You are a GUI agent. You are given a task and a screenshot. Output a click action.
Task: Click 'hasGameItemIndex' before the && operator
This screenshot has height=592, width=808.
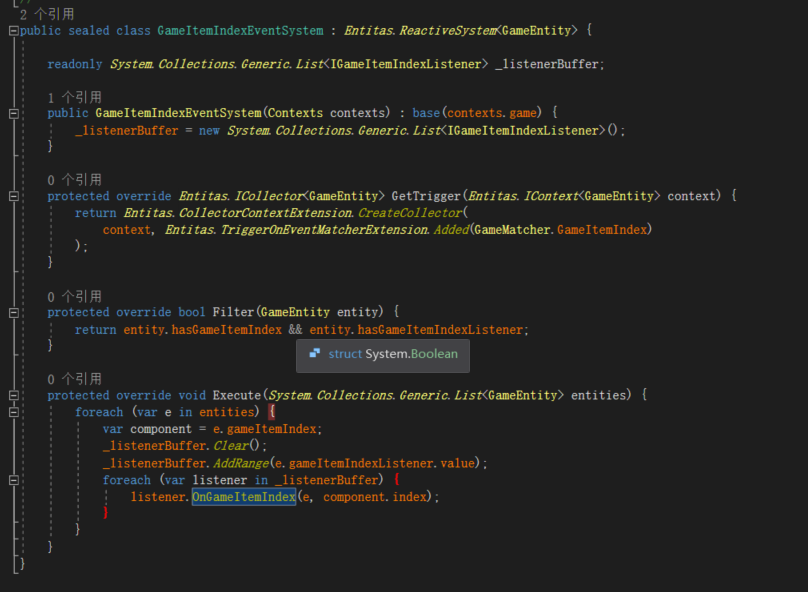[227, 330]
